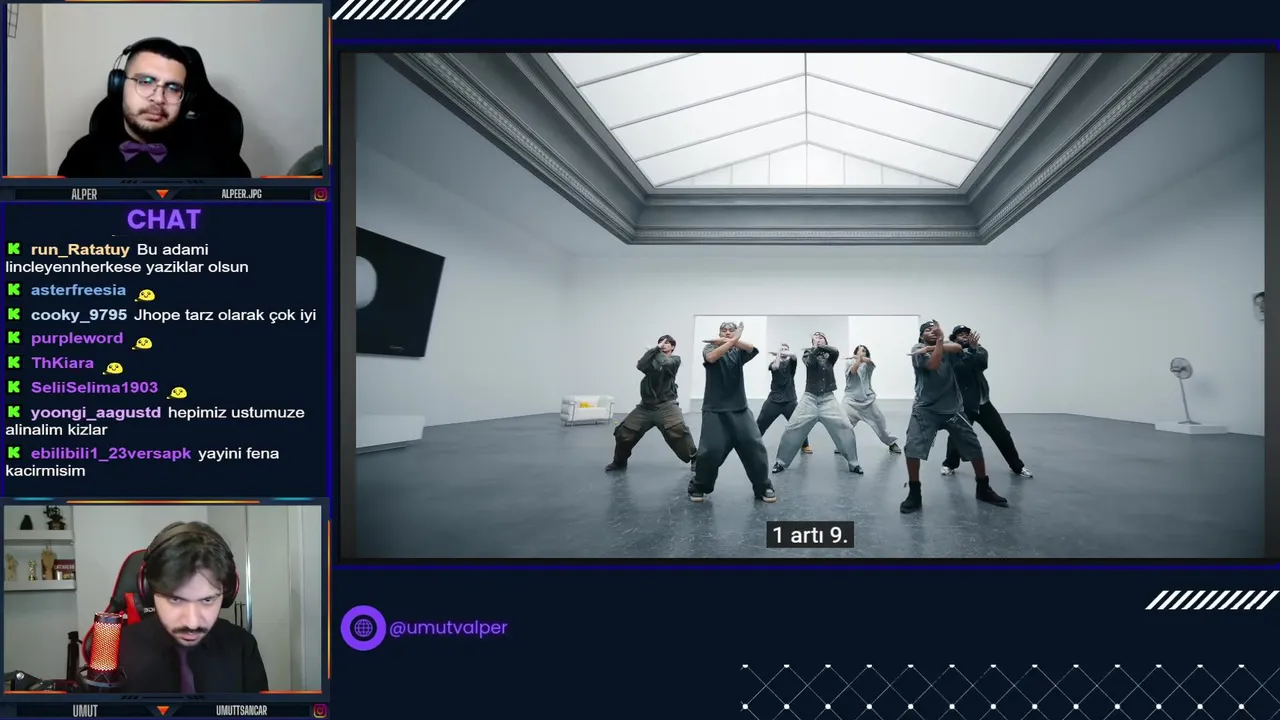This screenshot has width=1280, height=720.
Task: Open the purpleword username in chat
Action: tap(77, 338)
